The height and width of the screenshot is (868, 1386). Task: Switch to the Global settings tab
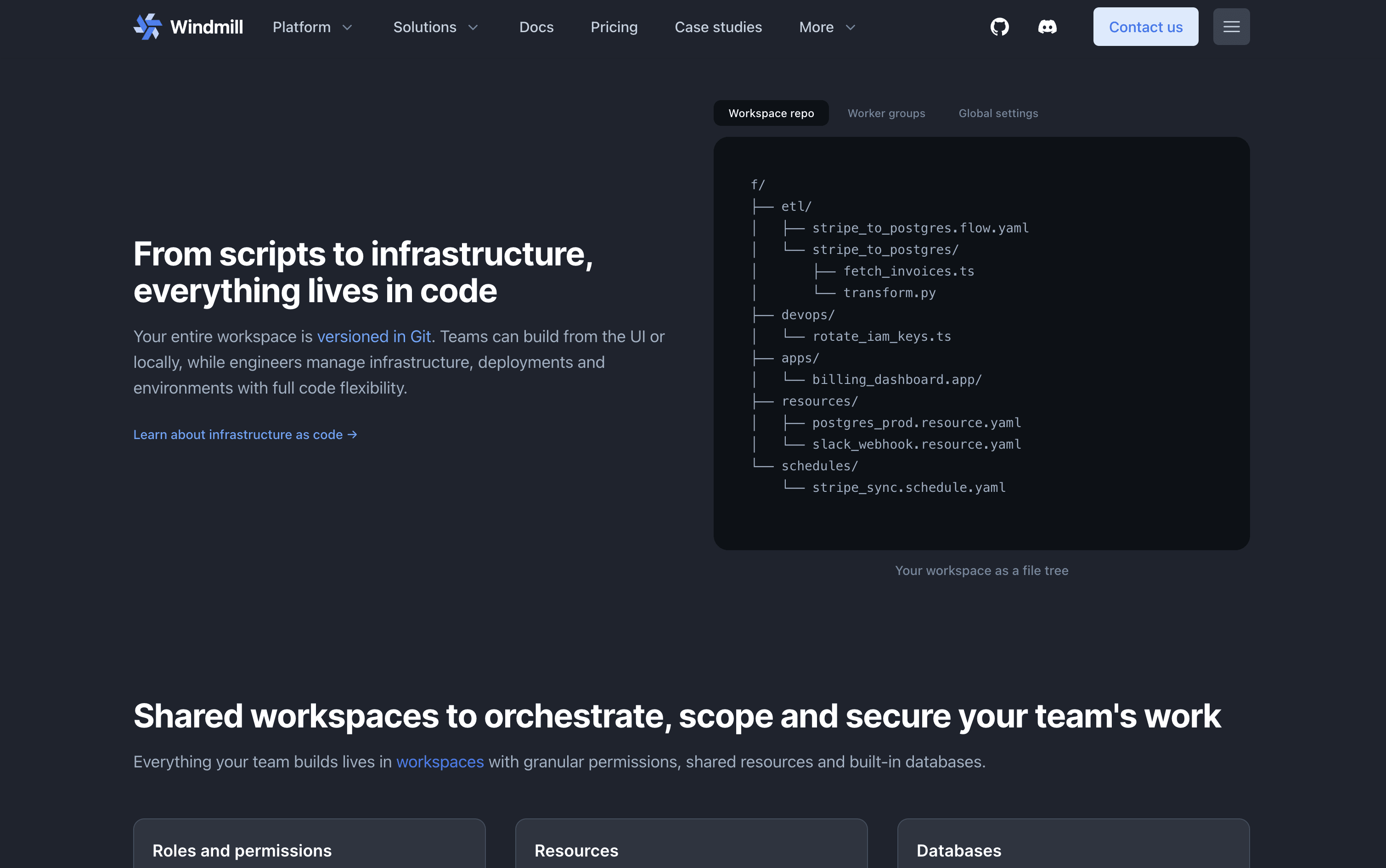[x=998, y=113]
